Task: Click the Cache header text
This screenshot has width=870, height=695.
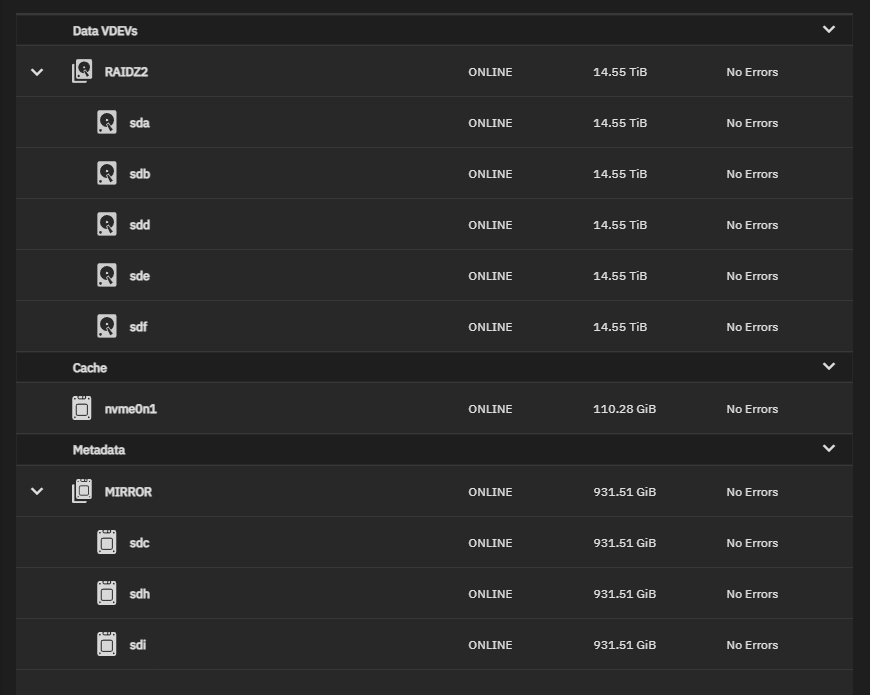Action: [x=89, y=368]
